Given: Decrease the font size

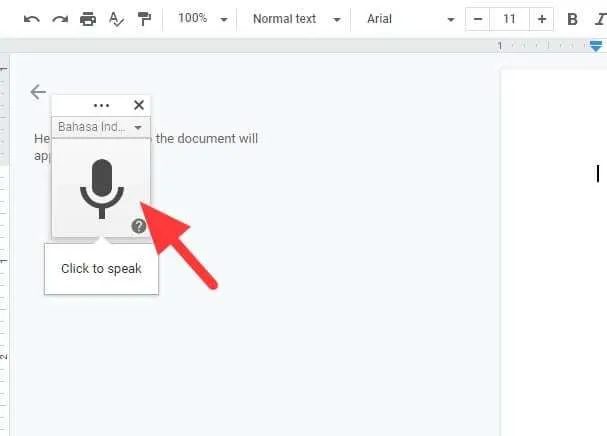Looking at the screenshot, I should point(478,19).
